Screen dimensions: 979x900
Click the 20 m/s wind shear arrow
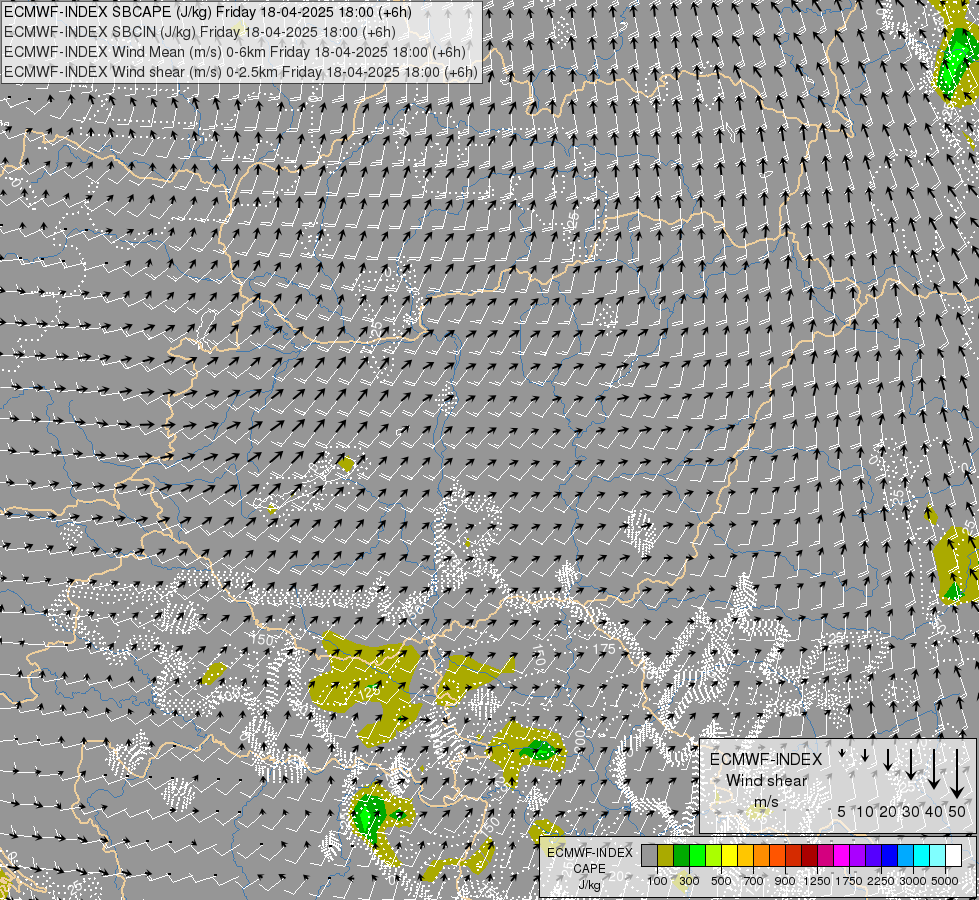pos(888,759)
